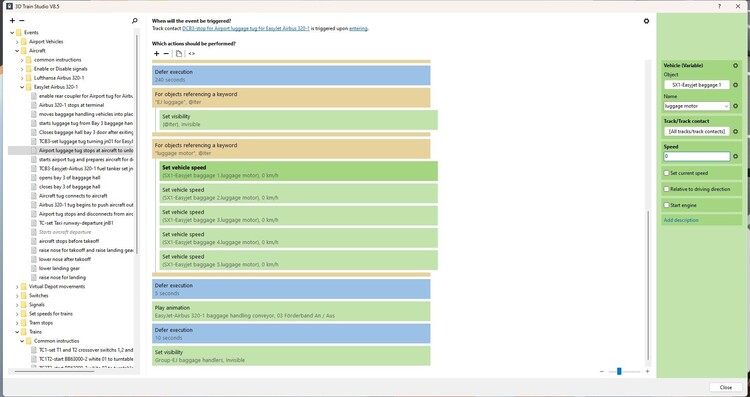
Task: Click the add action plus icon
Action: (156, 54)
